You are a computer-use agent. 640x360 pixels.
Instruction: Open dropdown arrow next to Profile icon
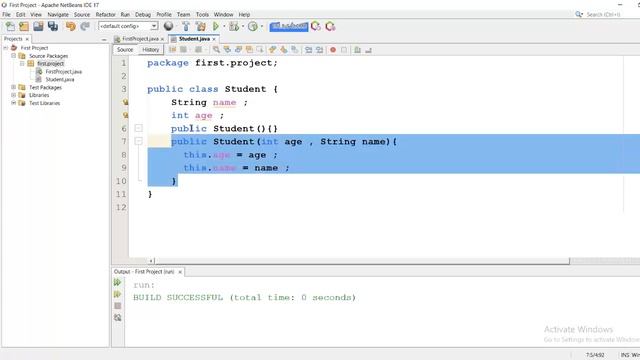pyautogui.click(x=262, y=27)
